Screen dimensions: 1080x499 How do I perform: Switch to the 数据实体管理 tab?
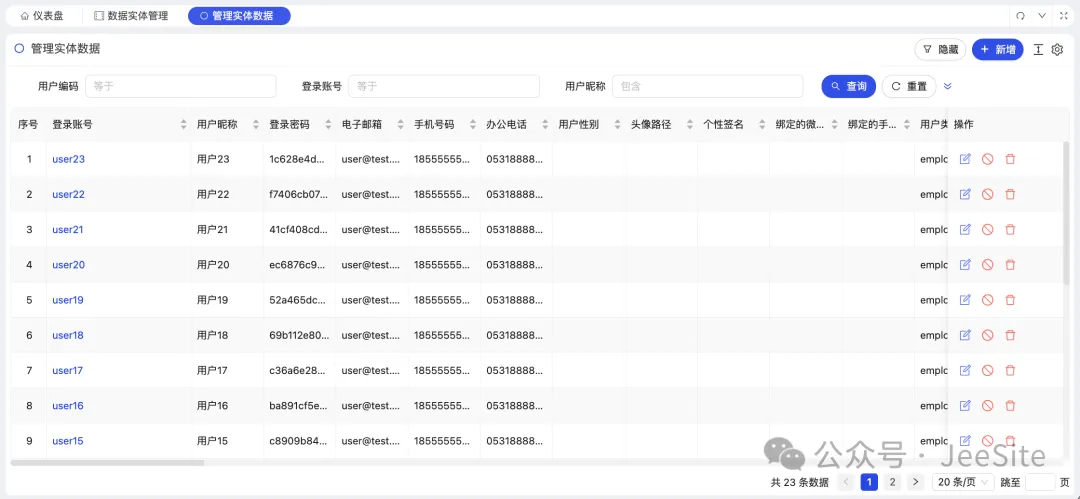(130, 16)
